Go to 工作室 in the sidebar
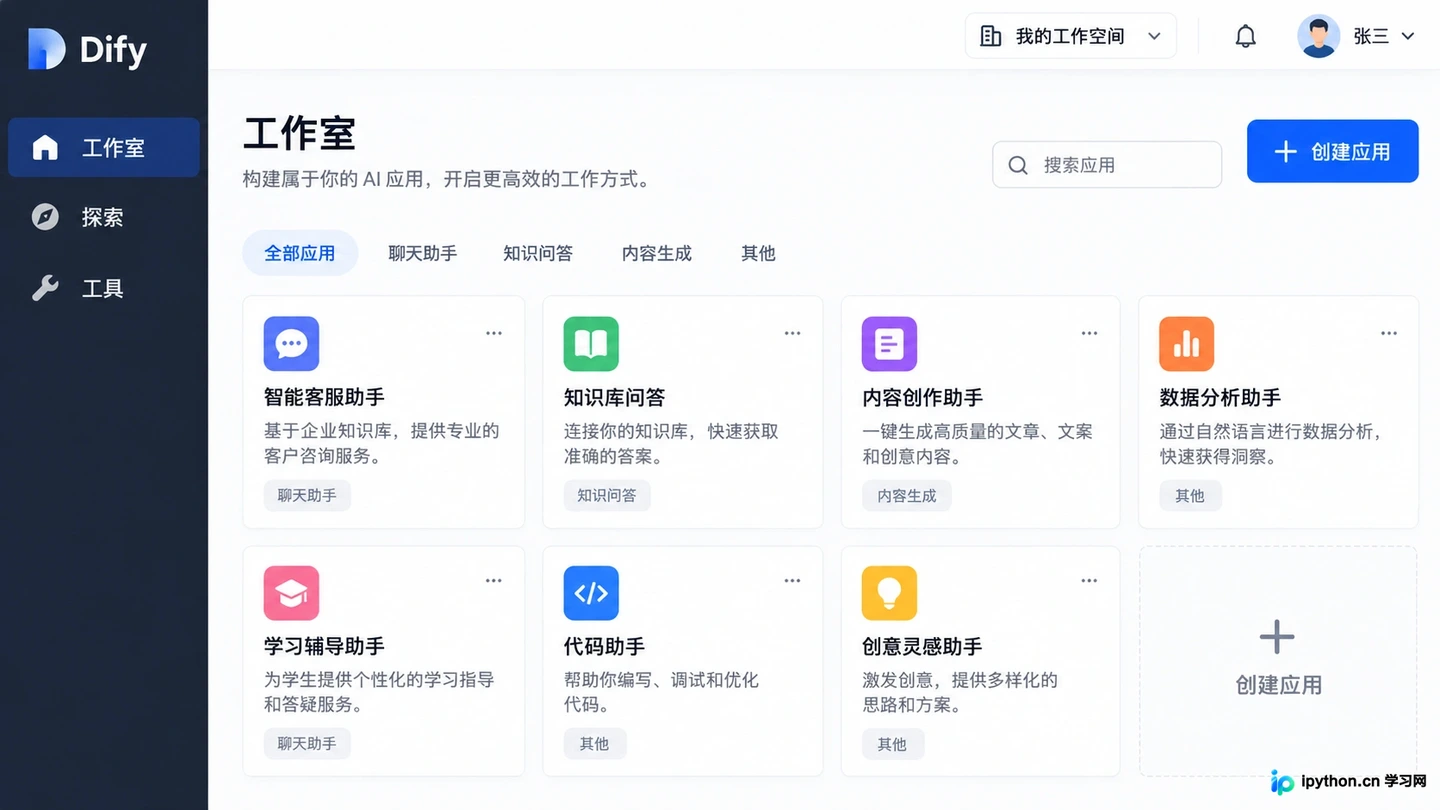 tap(104, 148)
